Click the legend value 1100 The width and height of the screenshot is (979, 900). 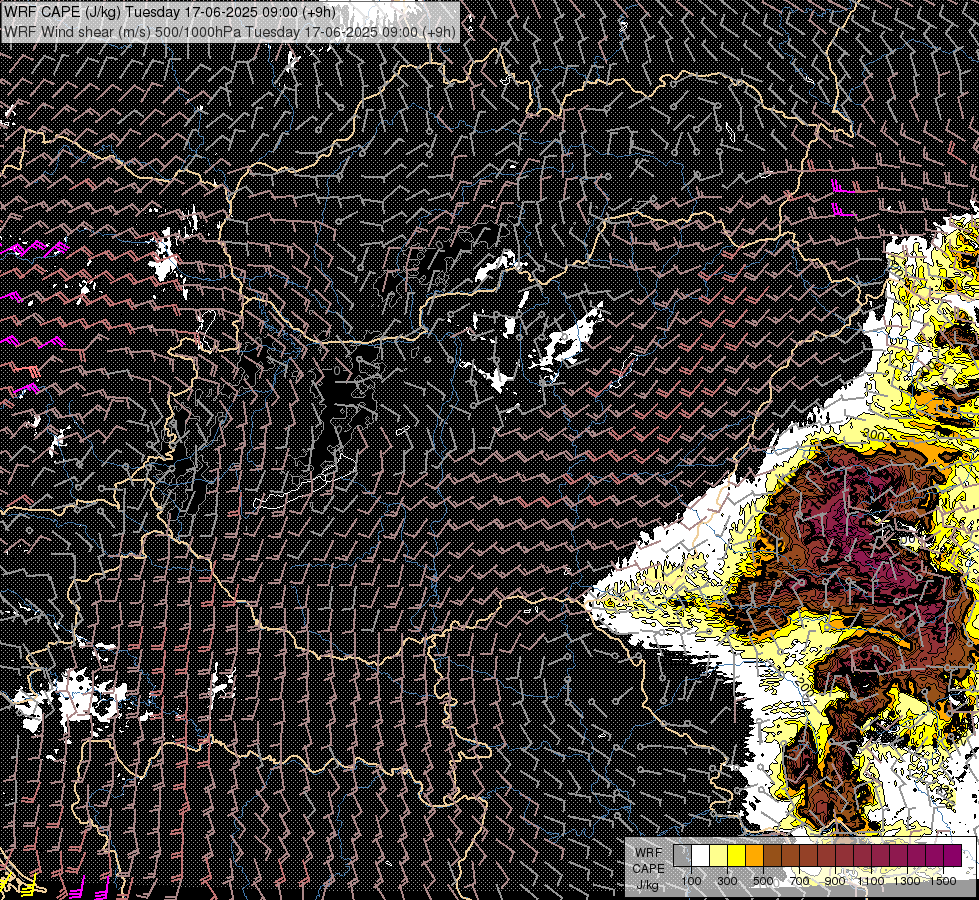[871, 881]
